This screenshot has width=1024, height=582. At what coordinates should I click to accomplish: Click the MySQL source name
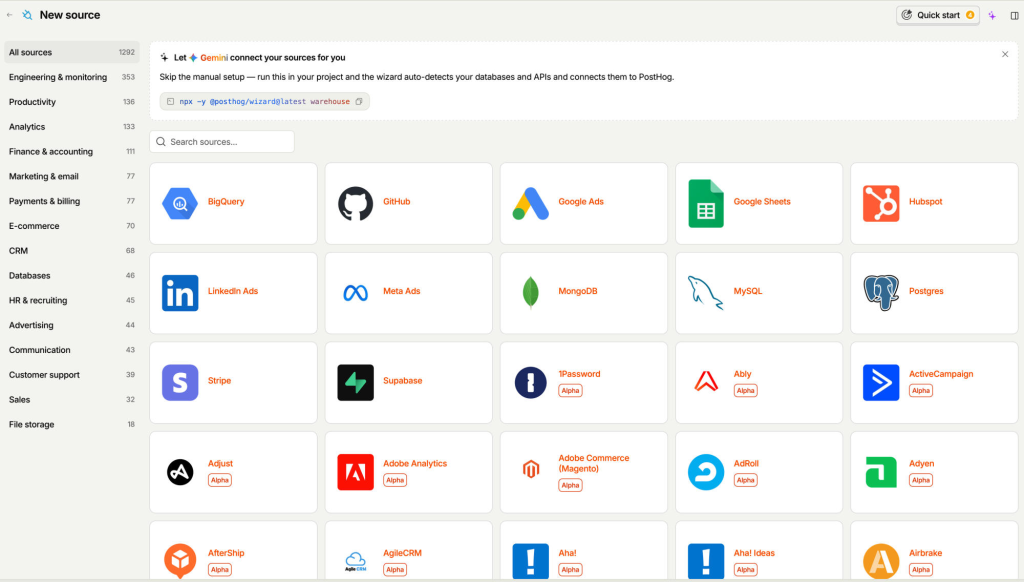748,291
